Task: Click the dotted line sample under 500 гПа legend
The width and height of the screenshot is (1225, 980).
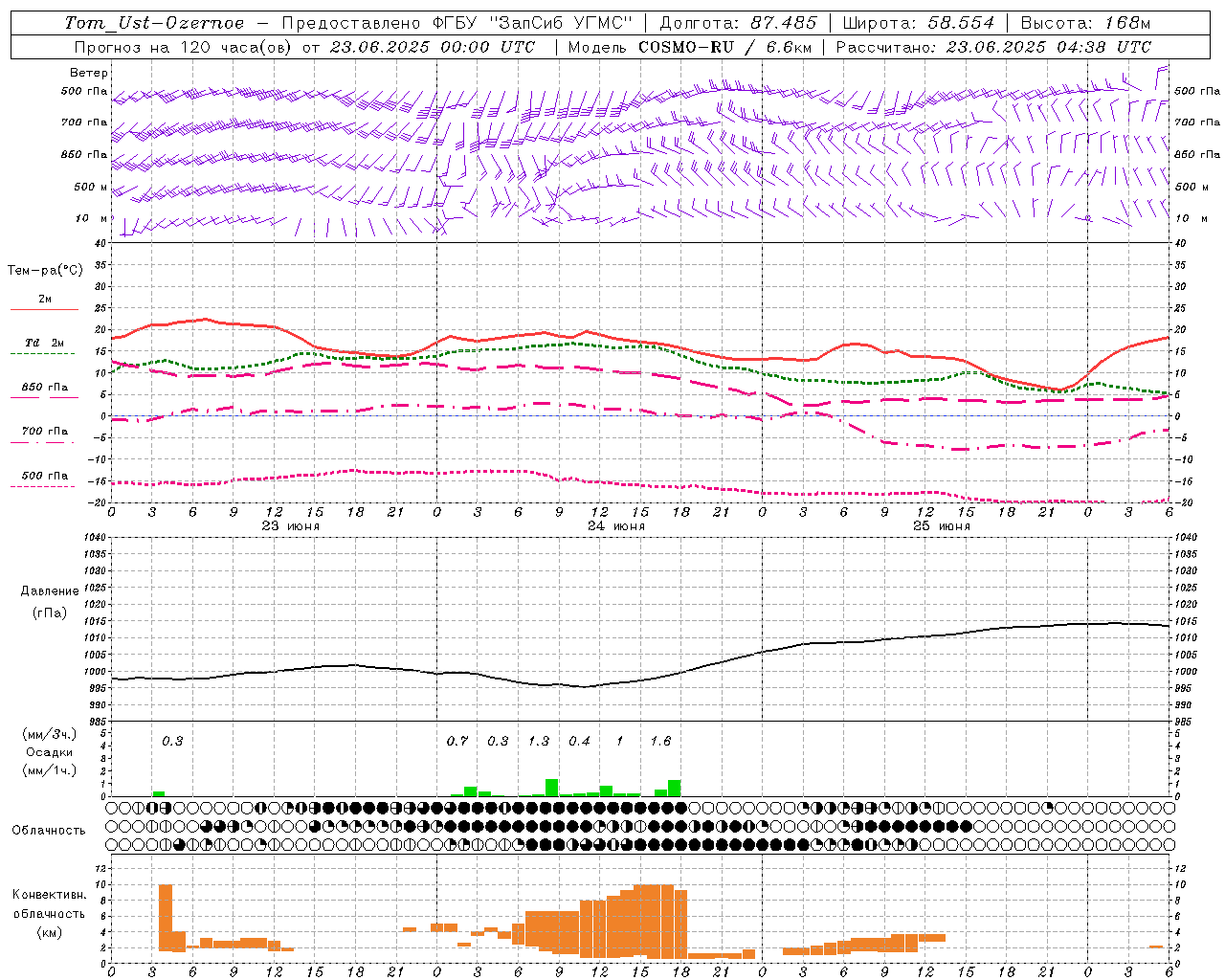Action: point(44,486)
